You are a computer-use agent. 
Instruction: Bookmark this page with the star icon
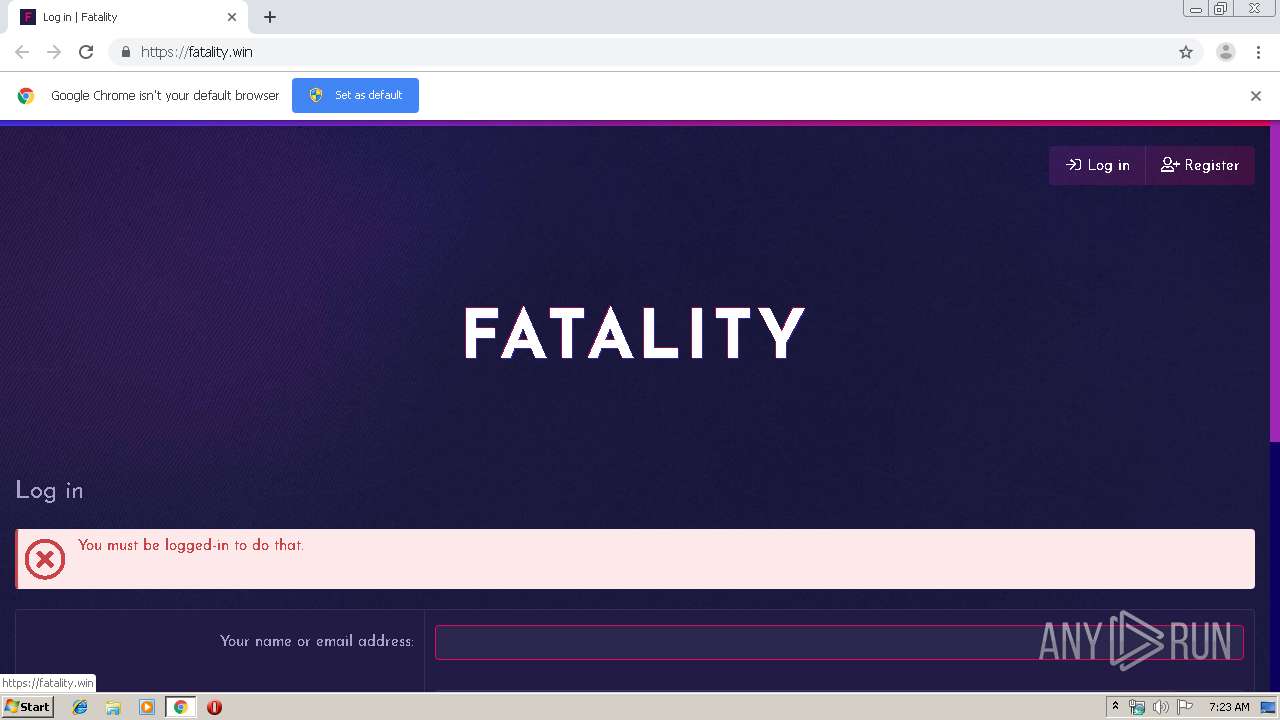point(1186,52)
